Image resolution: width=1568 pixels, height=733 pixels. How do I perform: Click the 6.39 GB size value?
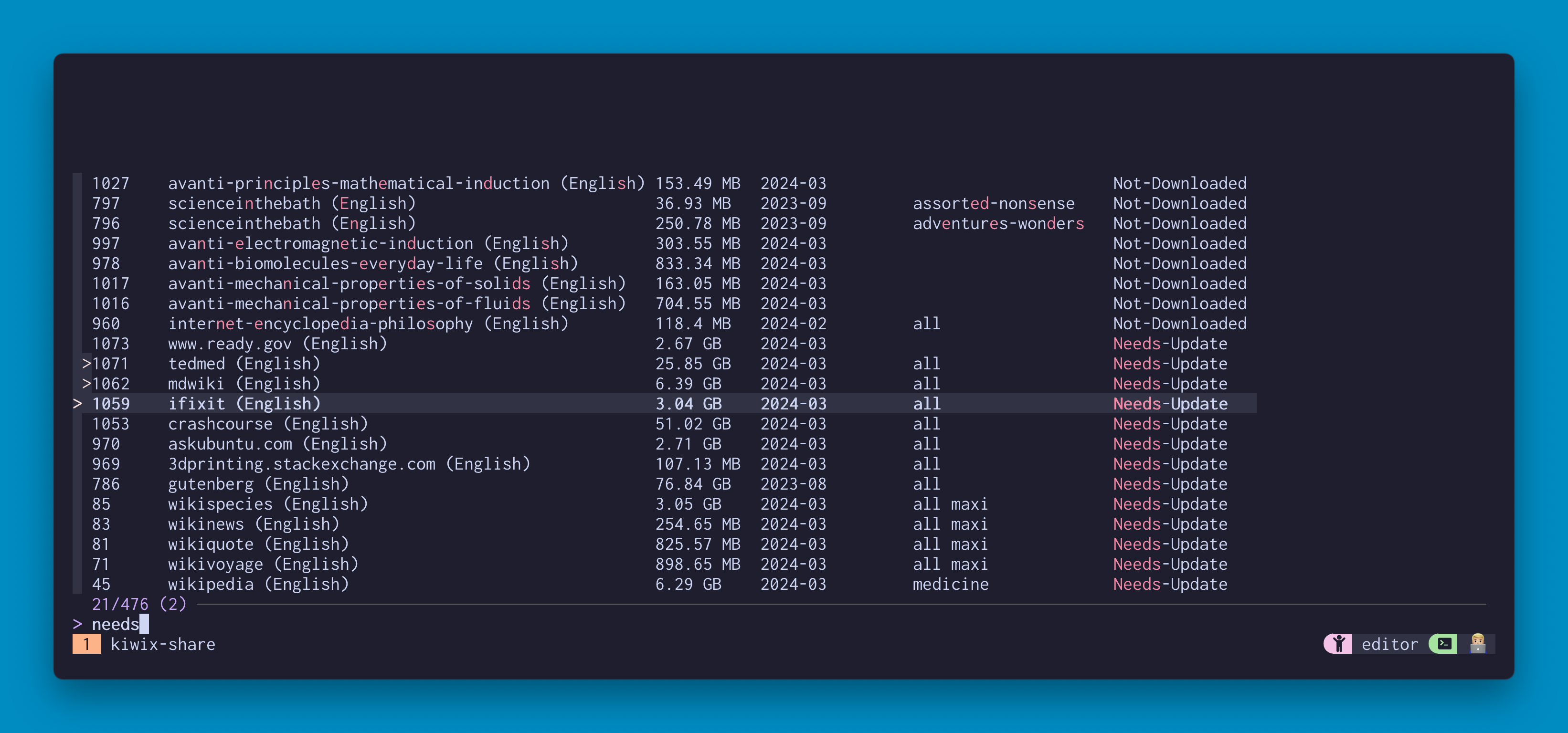click(x=688, y=384)
